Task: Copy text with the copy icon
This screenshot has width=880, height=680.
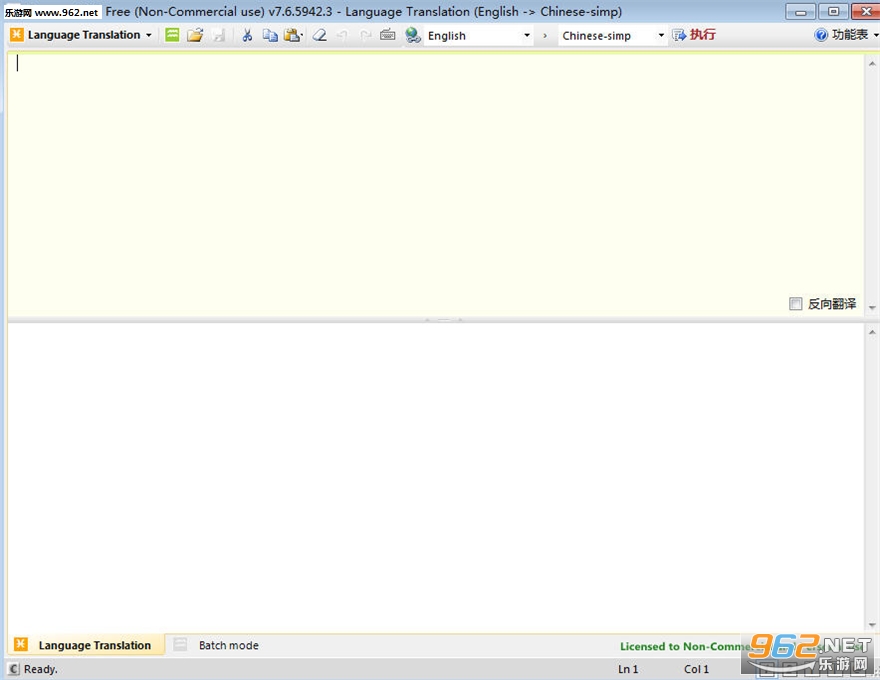Action: tap(270, 35)
